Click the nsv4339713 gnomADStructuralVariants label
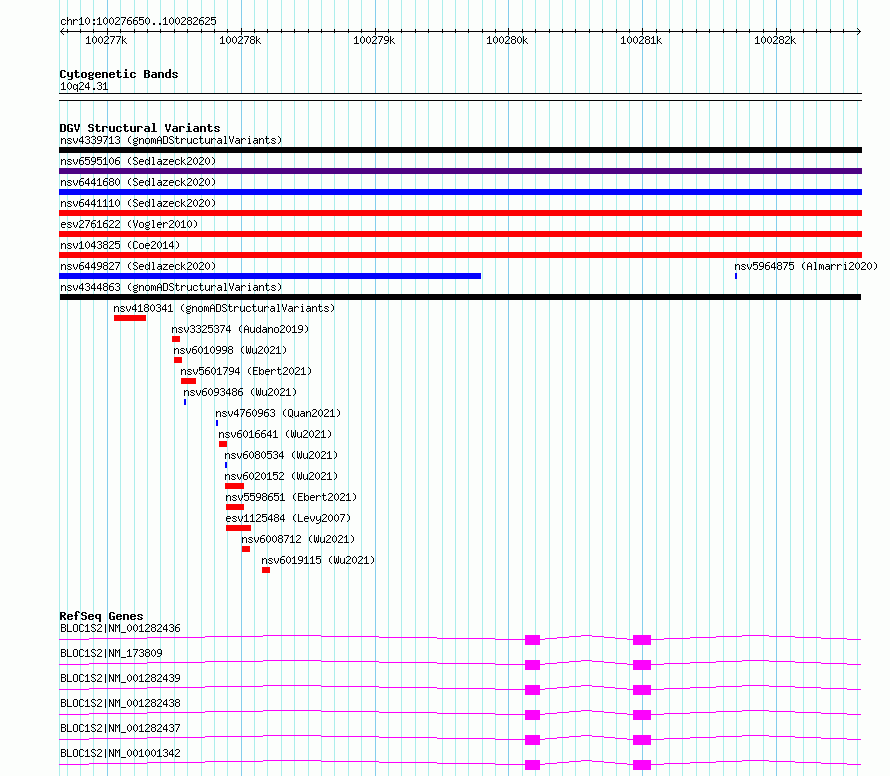The width and height of the screenshot is (890, 776). [x=171, y=140]
